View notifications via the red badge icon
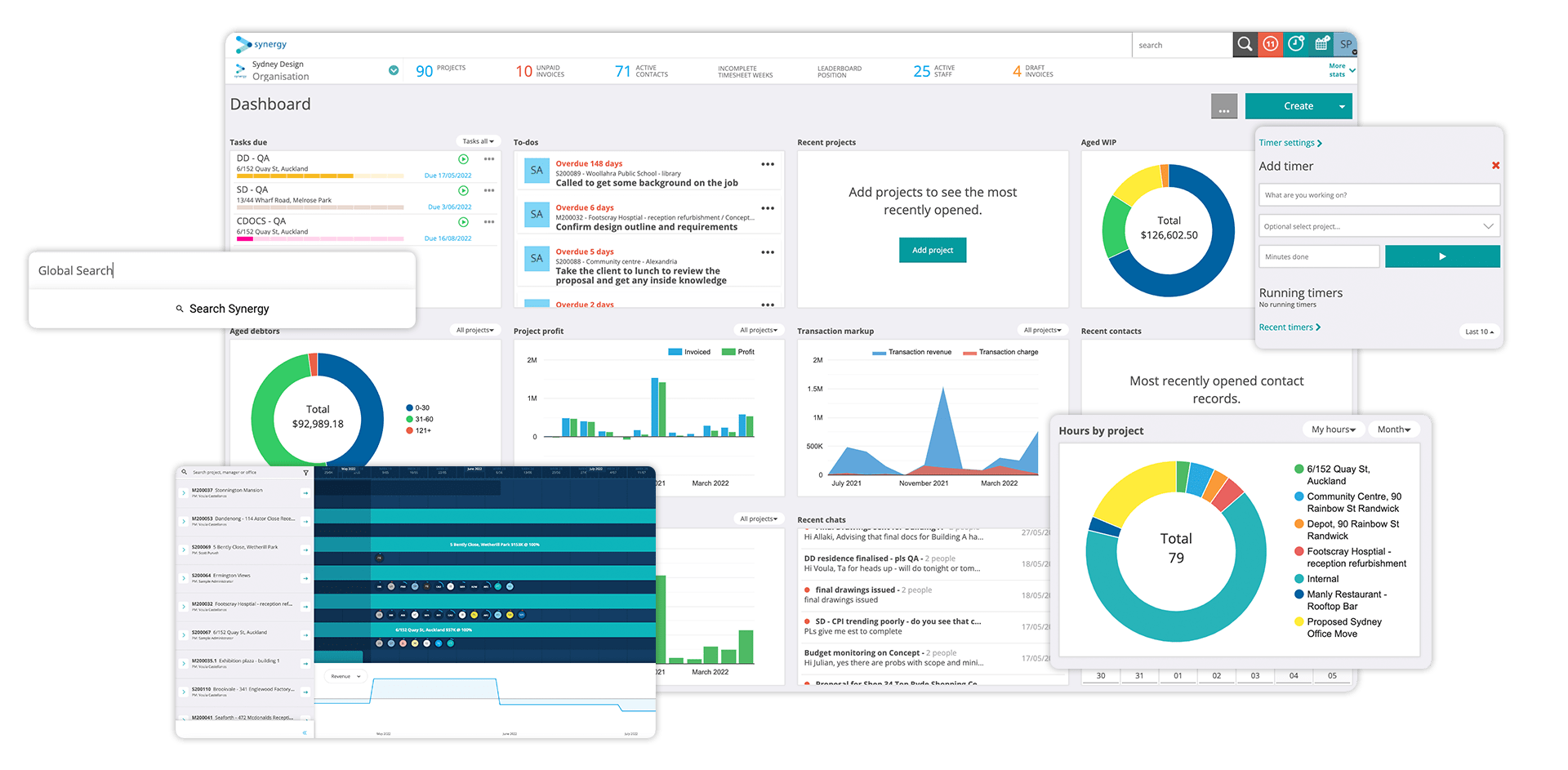This screenshot has height=770, width=1568. (x=1270, y=45)
